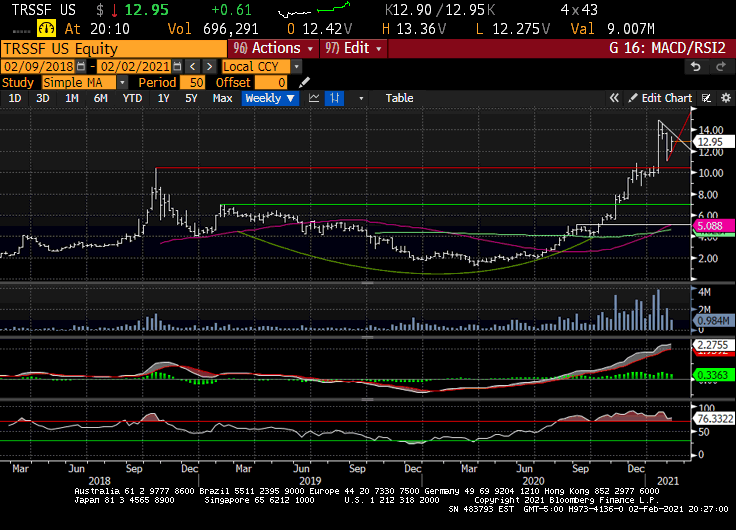The image size is (736, 530).
Task: Open chart annotation checklist icon
Action: (706, 98)
